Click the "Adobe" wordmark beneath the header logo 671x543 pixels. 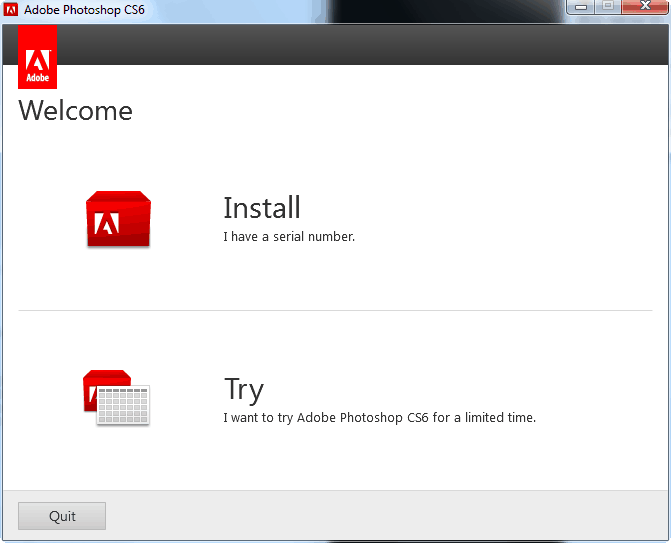click(x=38, y=76)
